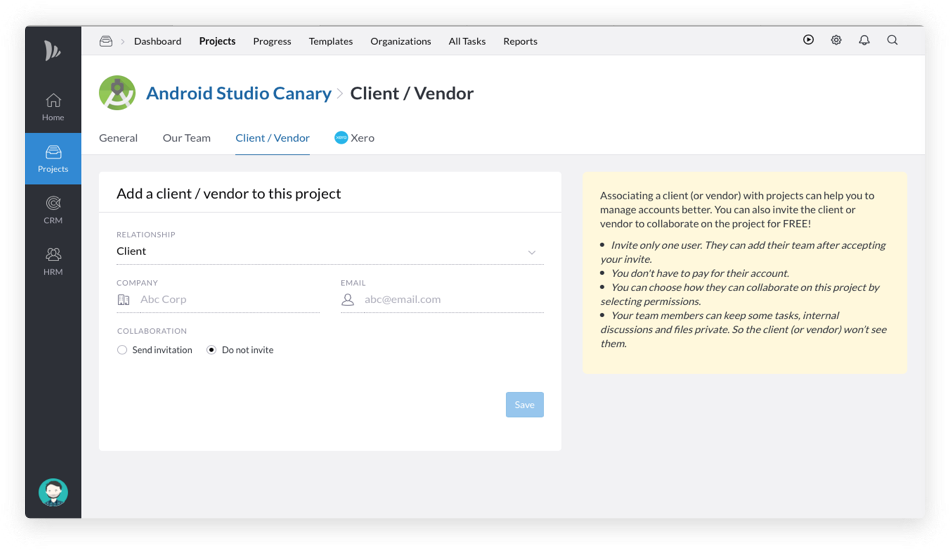
Task: Open settings gear icon
Action: 836,40
